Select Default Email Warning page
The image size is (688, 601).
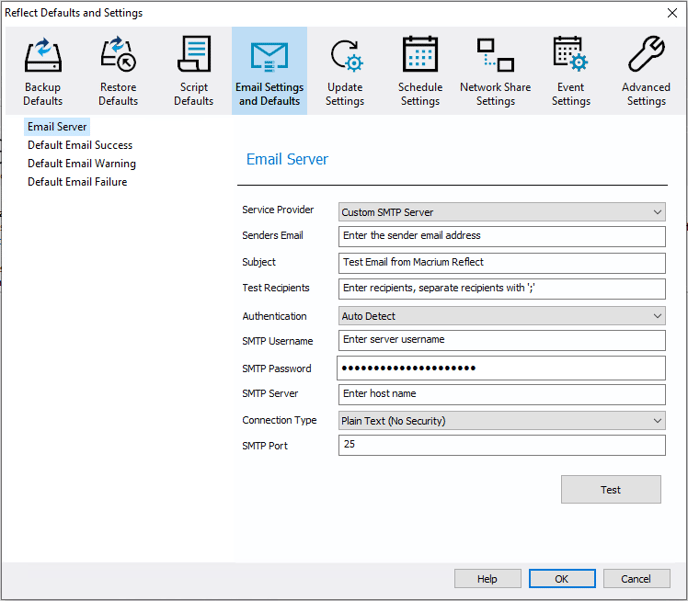coord(82,164)
